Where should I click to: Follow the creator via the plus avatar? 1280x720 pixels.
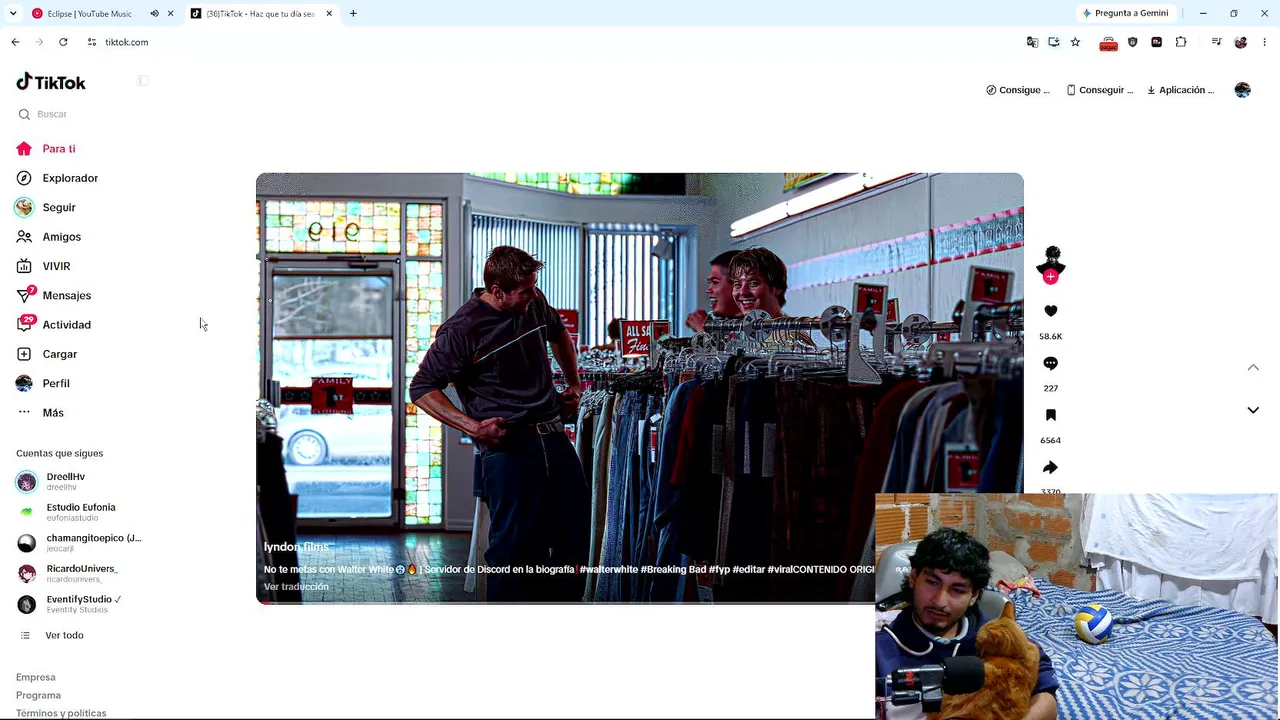click(x=1050, y=278)
